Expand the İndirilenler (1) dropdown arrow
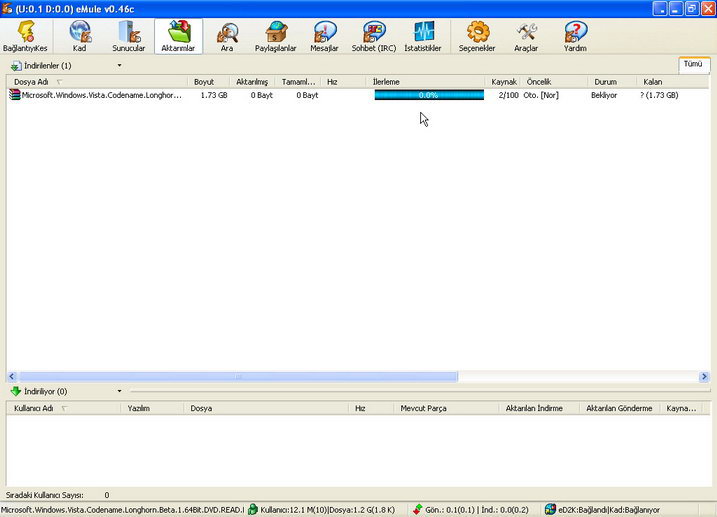Viewport: 717px width, 517px height. coord(119,65)
